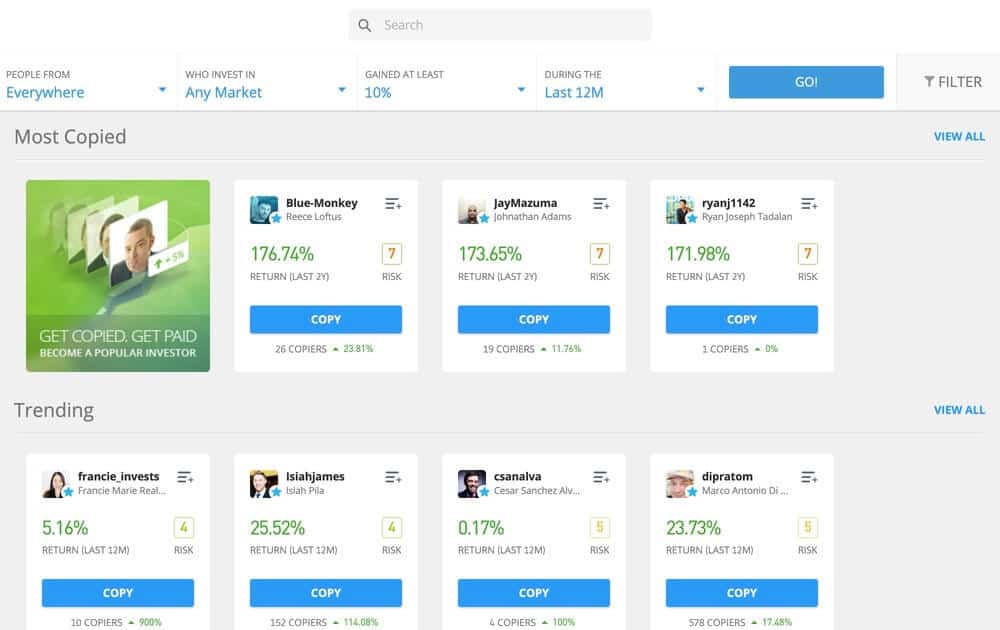Open csanalva profile avatar
This screenshot has width=1000, height=630.
pyautogui.click(x=472, y=484)
